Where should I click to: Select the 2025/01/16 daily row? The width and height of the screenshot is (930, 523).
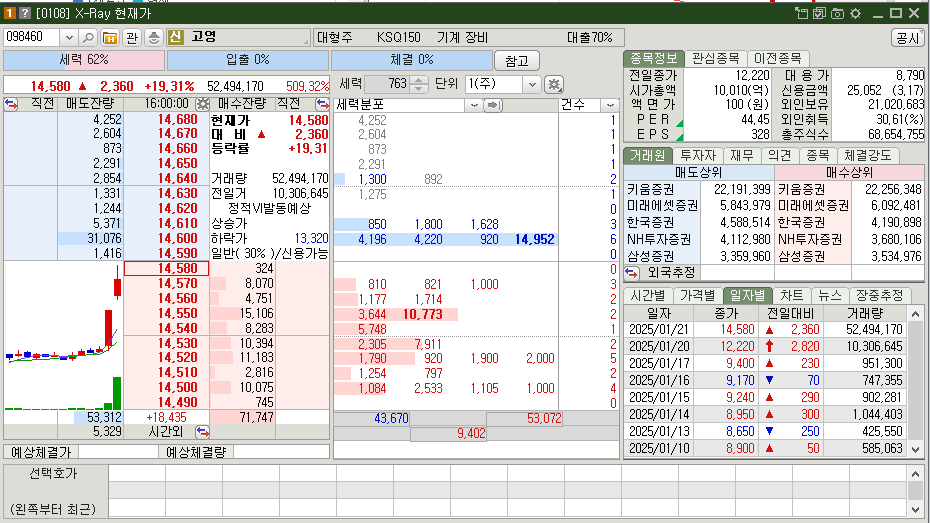[765, 380]
